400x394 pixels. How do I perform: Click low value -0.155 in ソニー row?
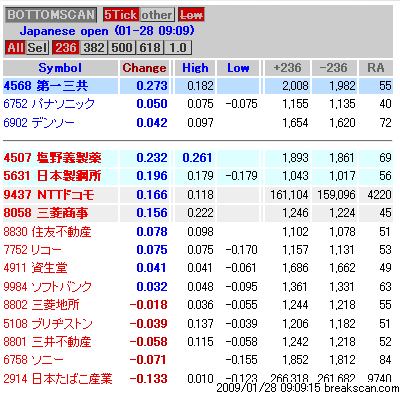point(242,360)
